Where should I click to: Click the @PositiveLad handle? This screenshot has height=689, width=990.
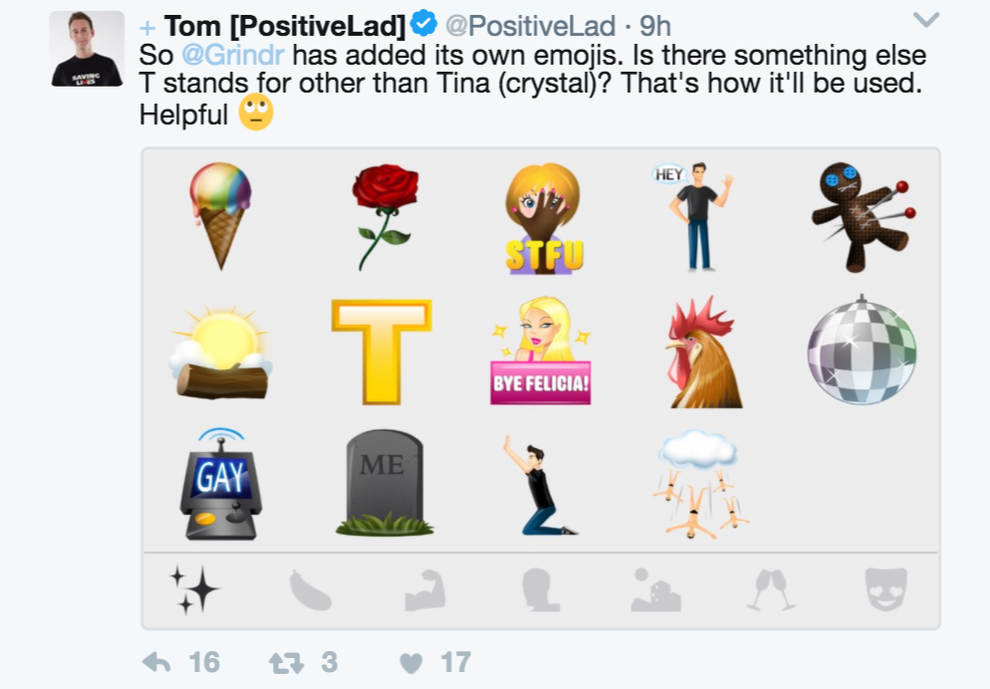[525, 25]
